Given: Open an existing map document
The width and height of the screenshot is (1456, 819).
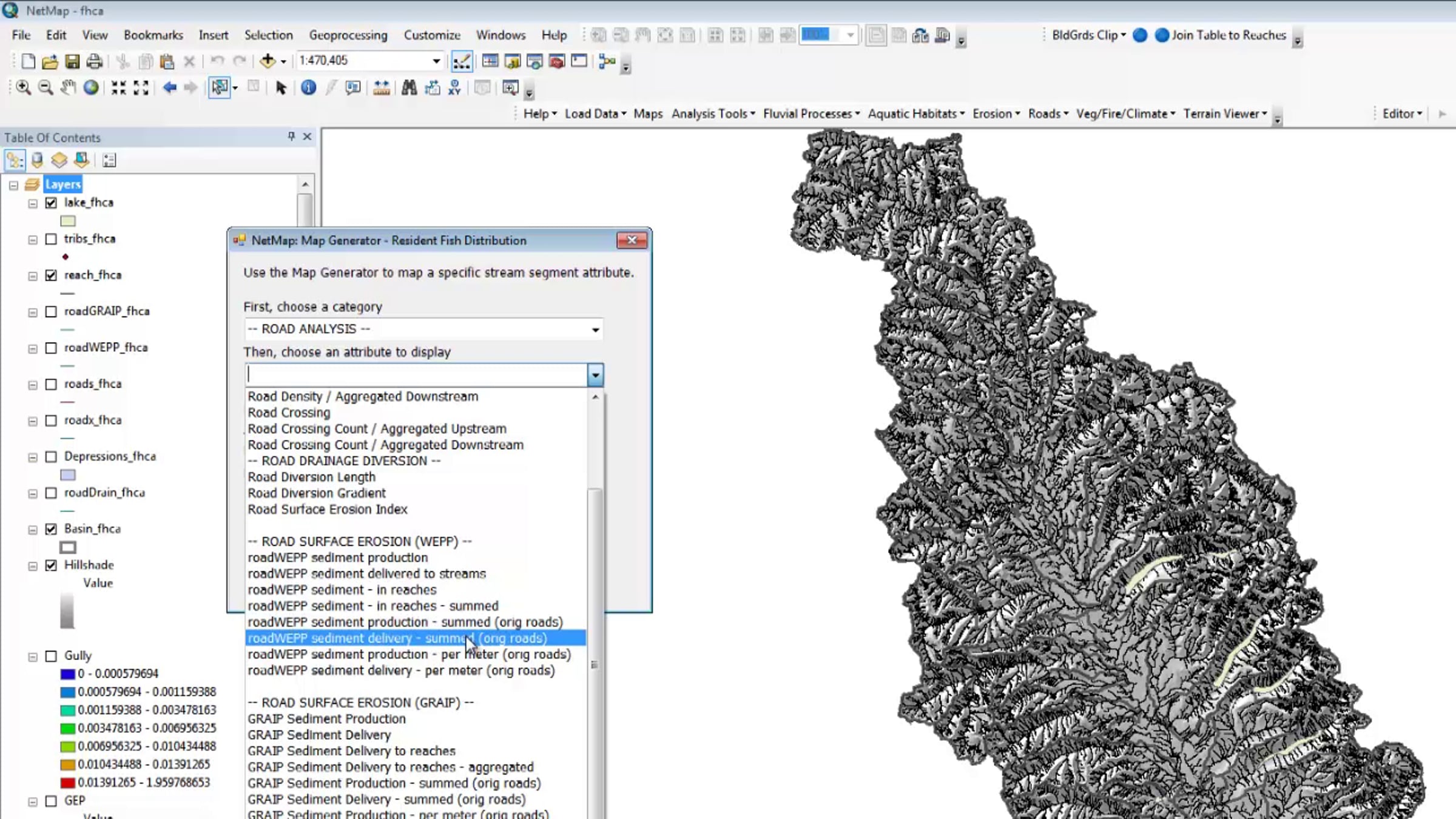Looking at the screenshot, I should tap(50, 61).
